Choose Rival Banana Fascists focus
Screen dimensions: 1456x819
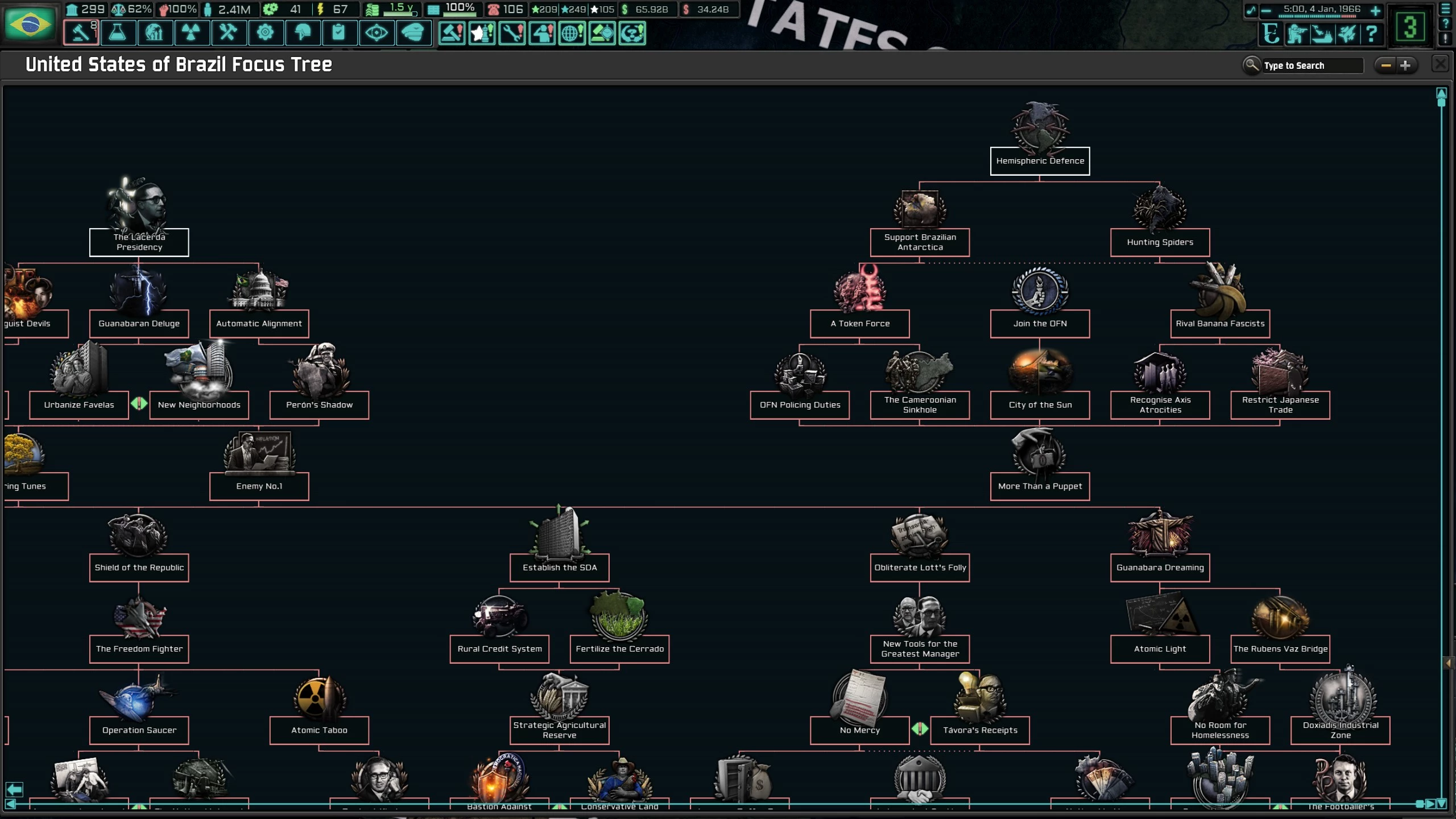(x=1220, y=324)
